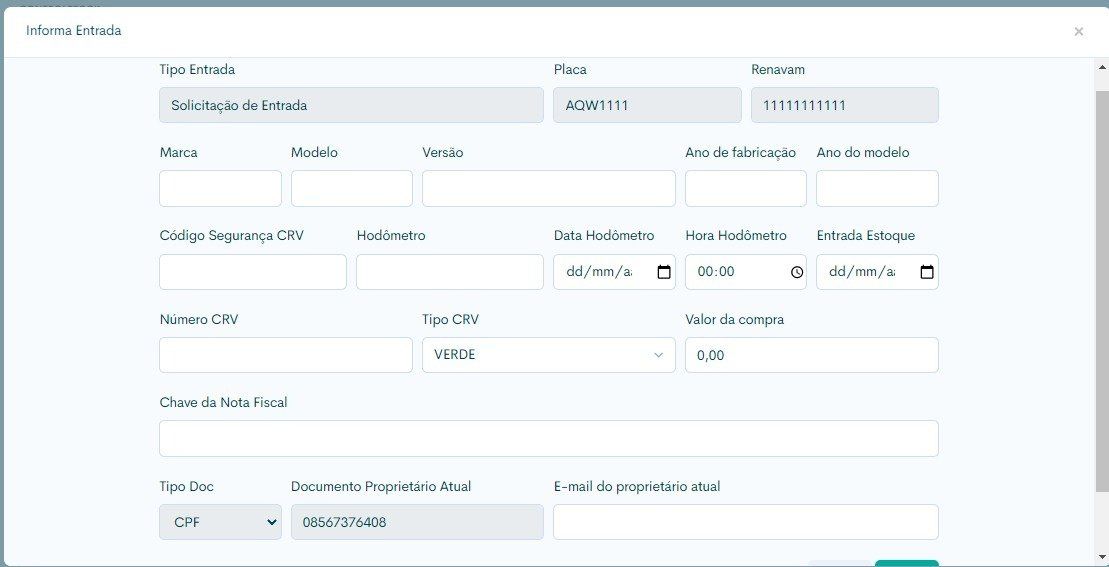Close the Informa Entrada dialog with X
This screenshot has width=1109, height=567.
pyautogui.click(x=1078, y=32)
